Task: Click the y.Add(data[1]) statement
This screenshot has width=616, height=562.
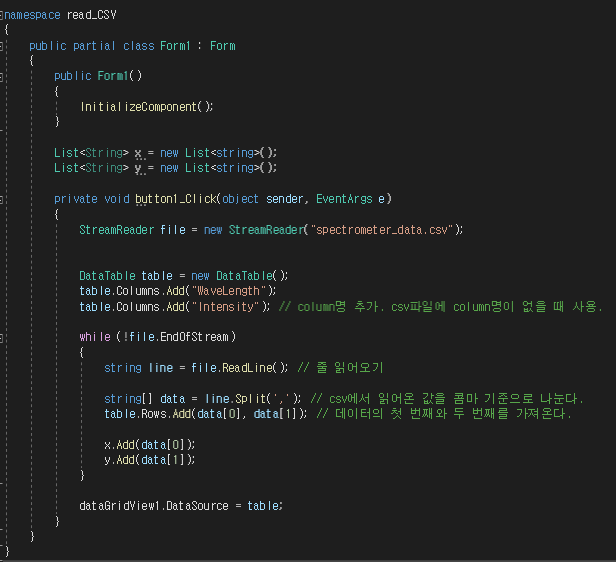Action: (150, 460)
